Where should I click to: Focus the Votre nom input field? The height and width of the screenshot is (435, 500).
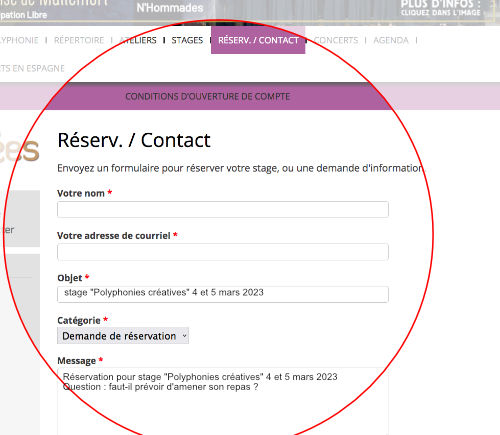pos(223,209)
